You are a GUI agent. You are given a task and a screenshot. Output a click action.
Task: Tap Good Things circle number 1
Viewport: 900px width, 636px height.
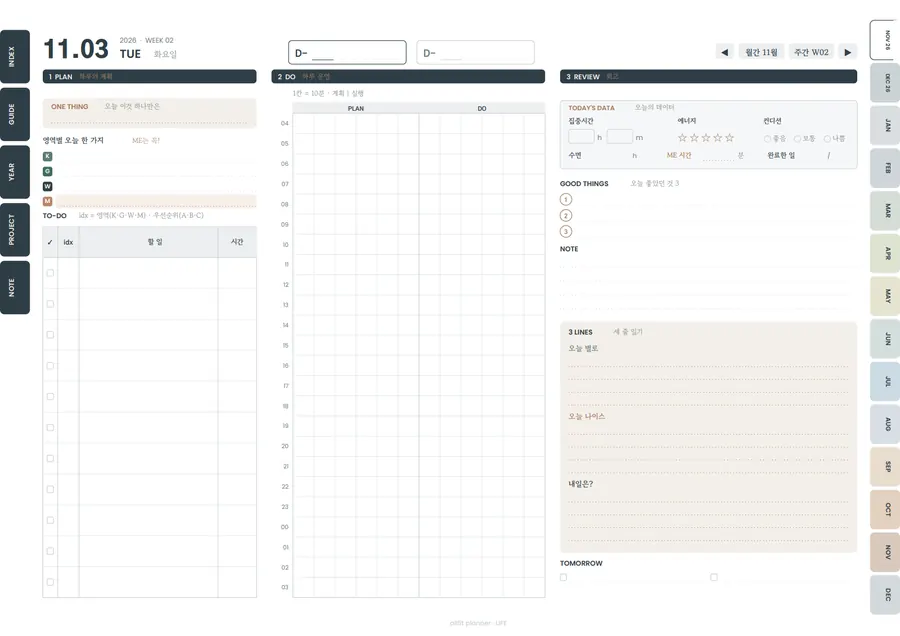[x=566, y=199]
